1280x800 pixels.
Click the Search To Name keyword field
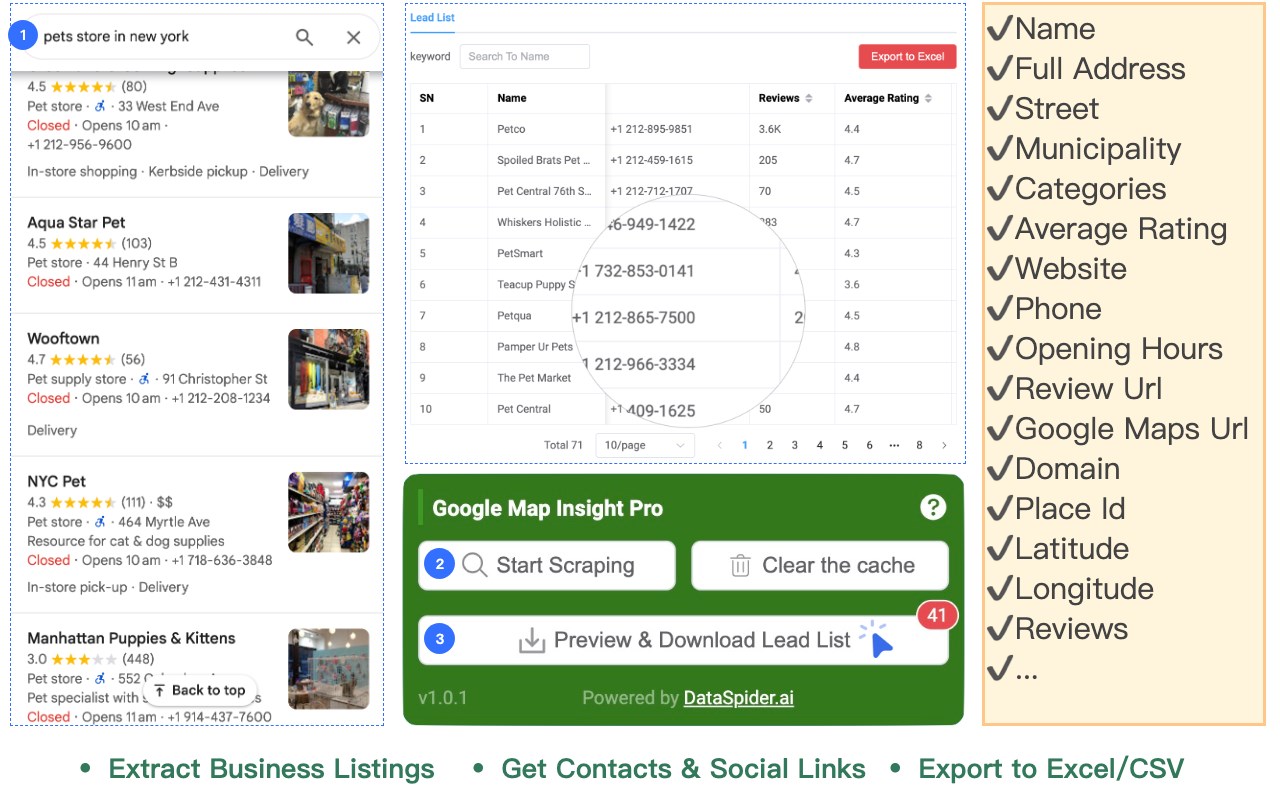tap(524, 57)
